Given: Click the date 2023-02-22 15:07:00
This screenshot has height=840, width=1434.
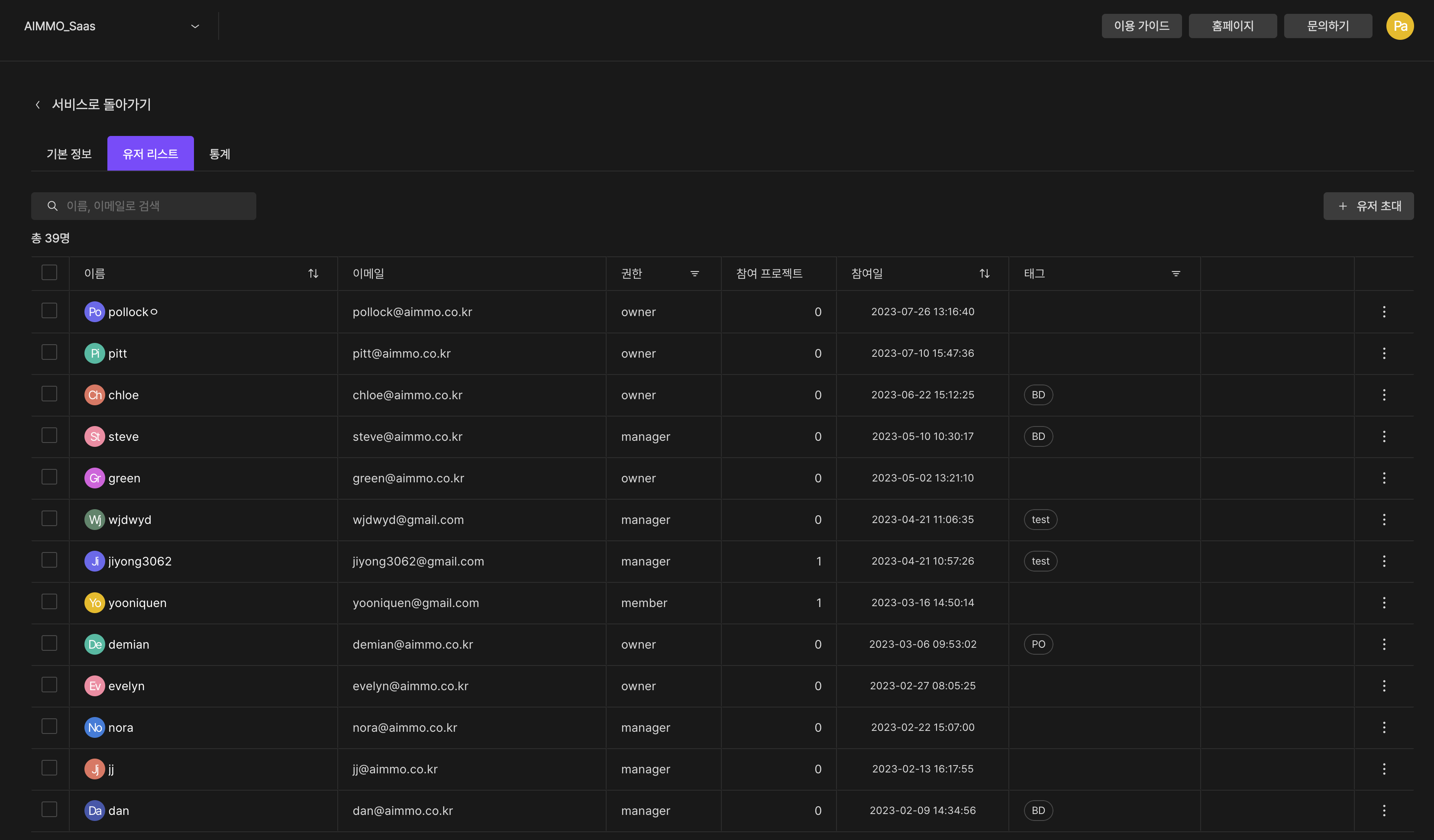Looking at the screenshot, I should [922, 727].
